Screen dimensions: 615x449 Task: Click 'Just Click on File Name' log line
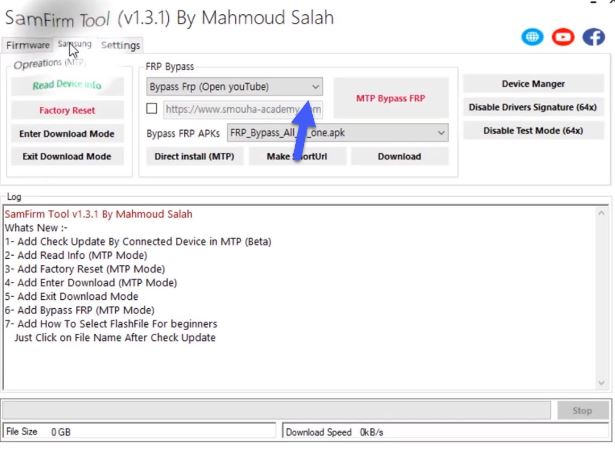(115, 338)
